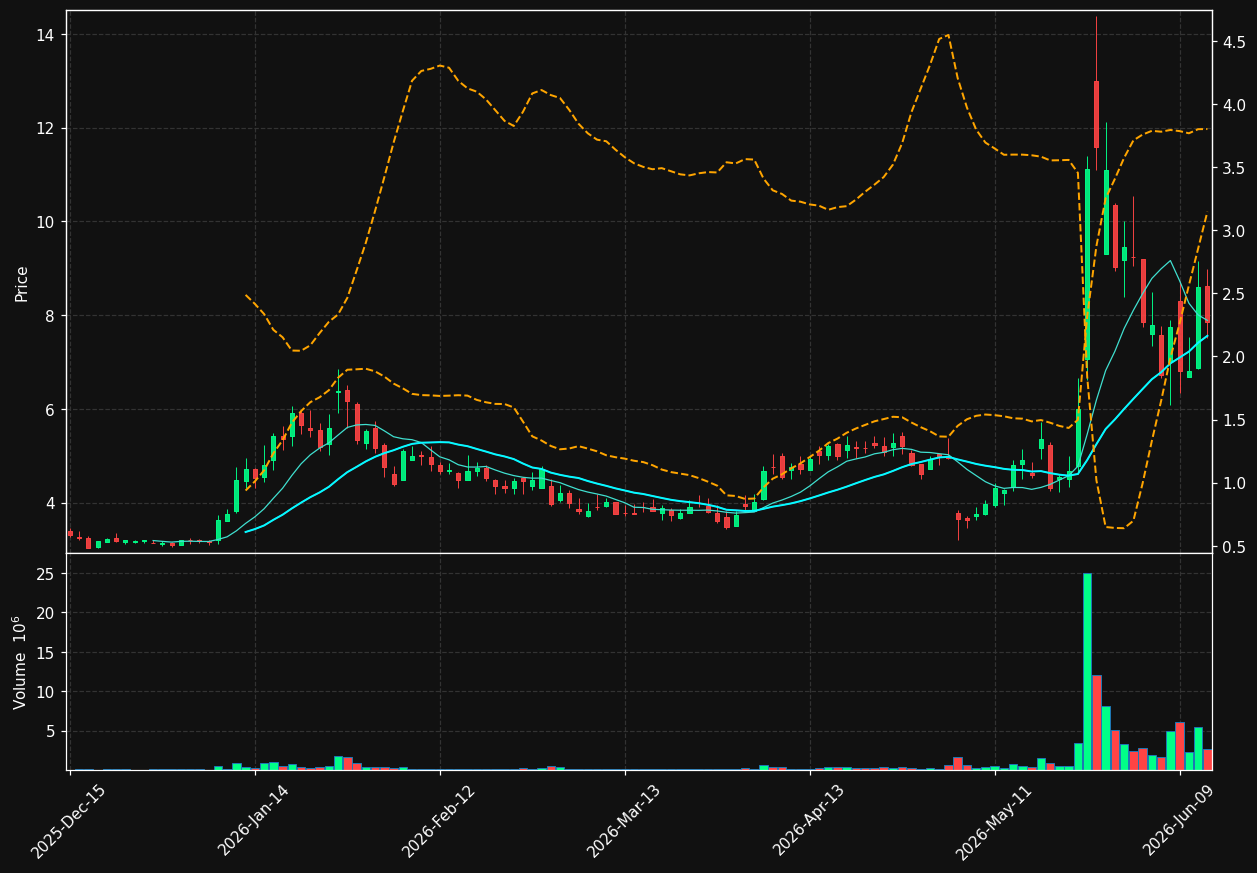Select the 2026-Jun-09 date label
The height and width of the screenshot is (873, 1257).
coord(1180,821)
